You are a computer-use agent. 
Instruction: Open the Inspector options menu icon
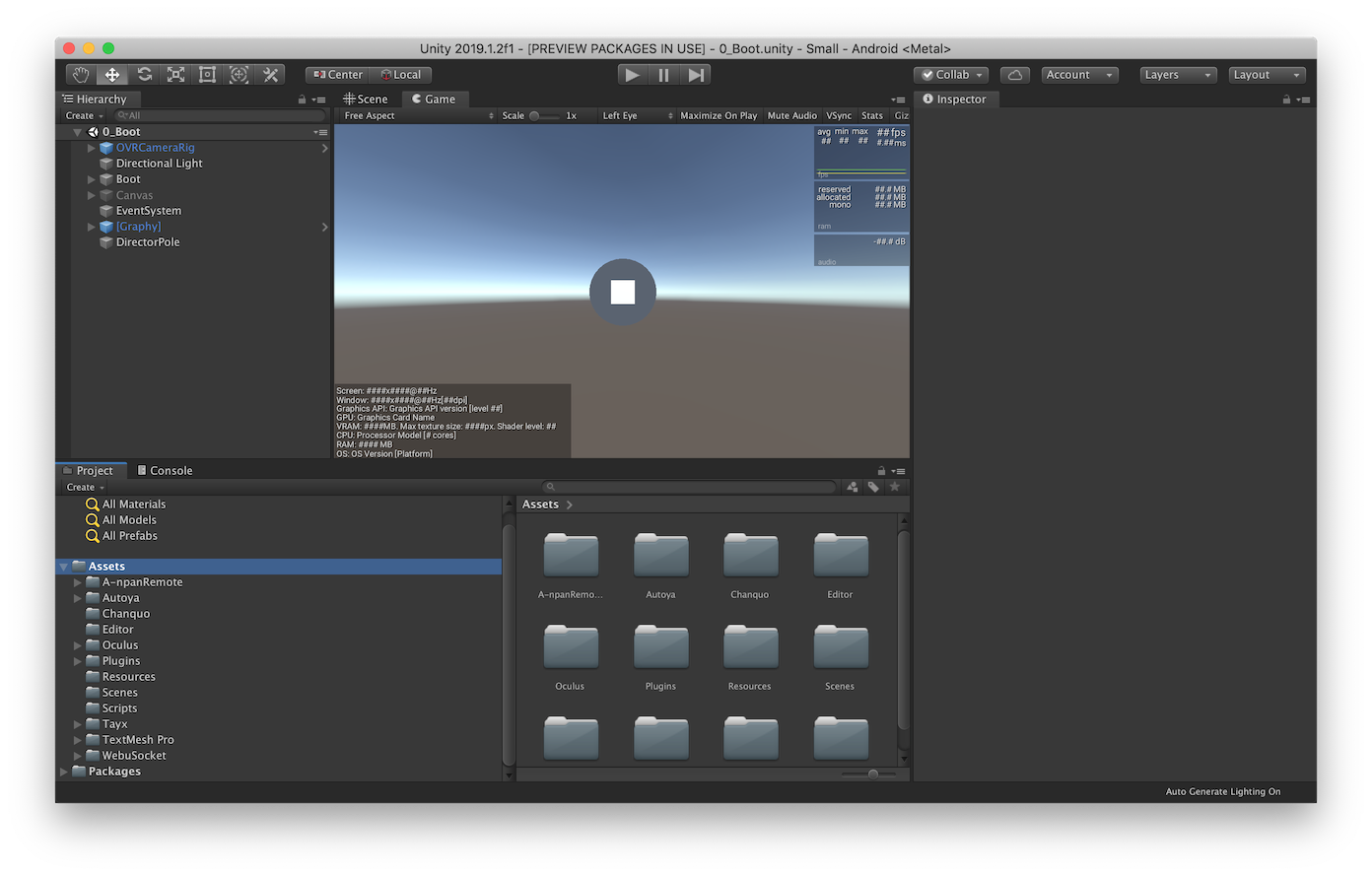tap(1303, 100)
